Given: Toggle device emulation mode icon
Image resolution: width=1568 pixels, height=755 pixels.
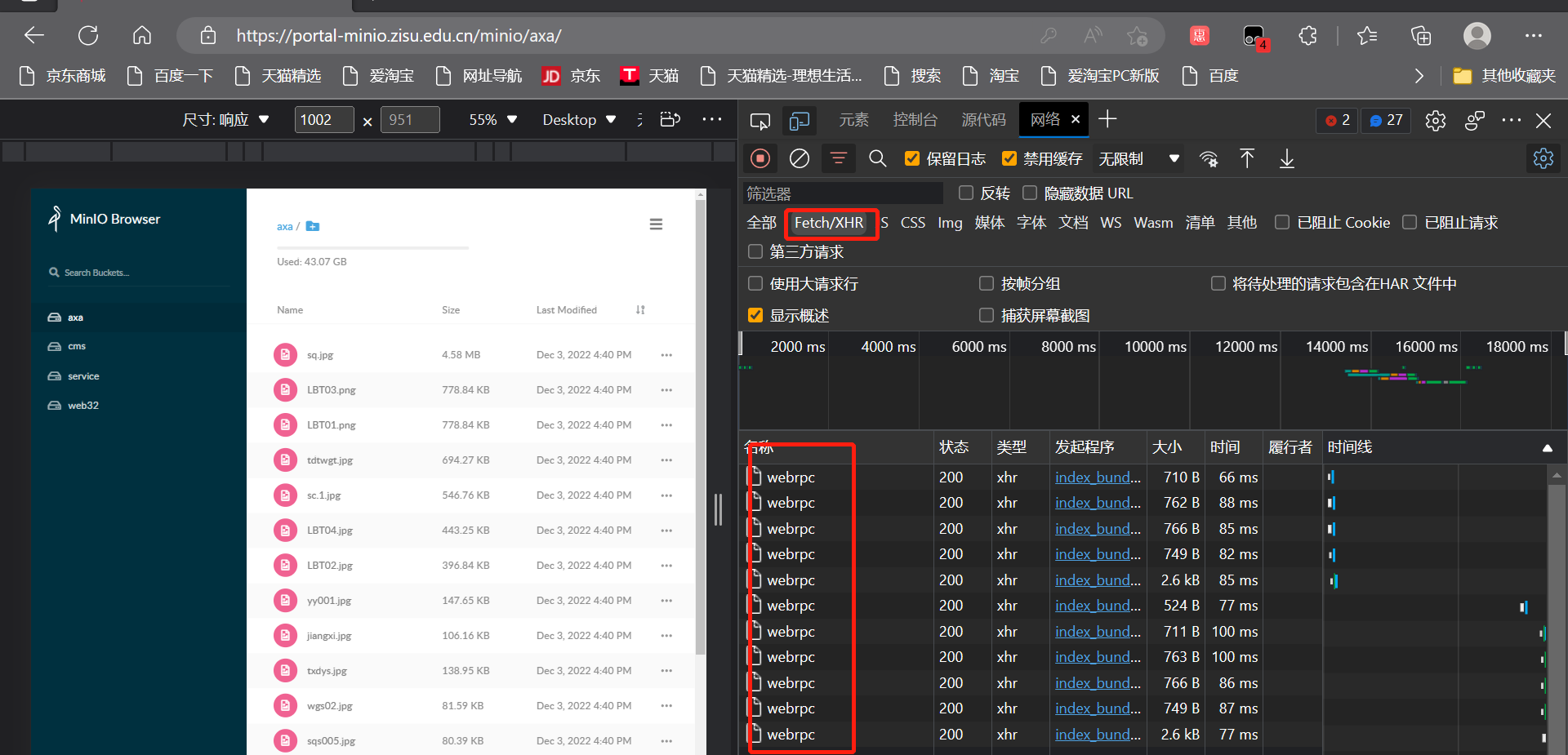Looking at the screenshot, I should pyautogui.click(x=800, y=121).
